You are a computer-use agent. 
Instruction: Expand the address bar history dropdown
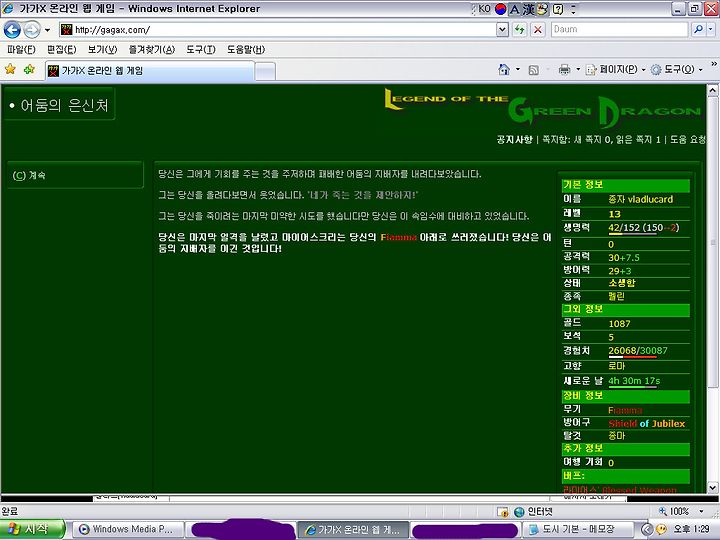pos(502,30)
